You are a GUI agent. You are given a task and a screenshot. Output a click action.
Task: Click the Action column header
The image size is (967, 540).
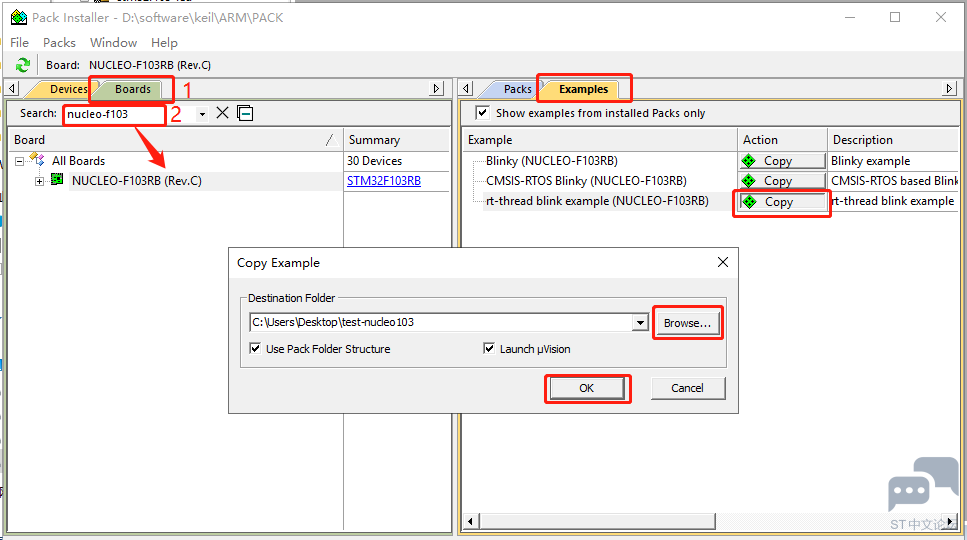coord(783,140)
